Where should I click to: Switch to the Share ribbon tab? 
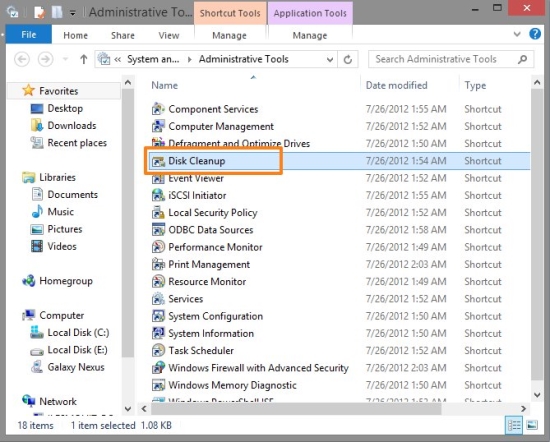[x=123, y=35]
